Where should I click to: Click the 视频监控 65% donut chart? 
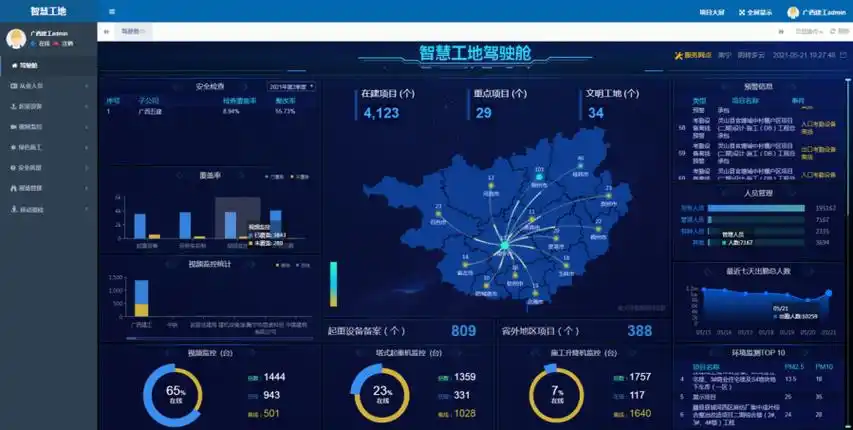click(x=174, y=395)
